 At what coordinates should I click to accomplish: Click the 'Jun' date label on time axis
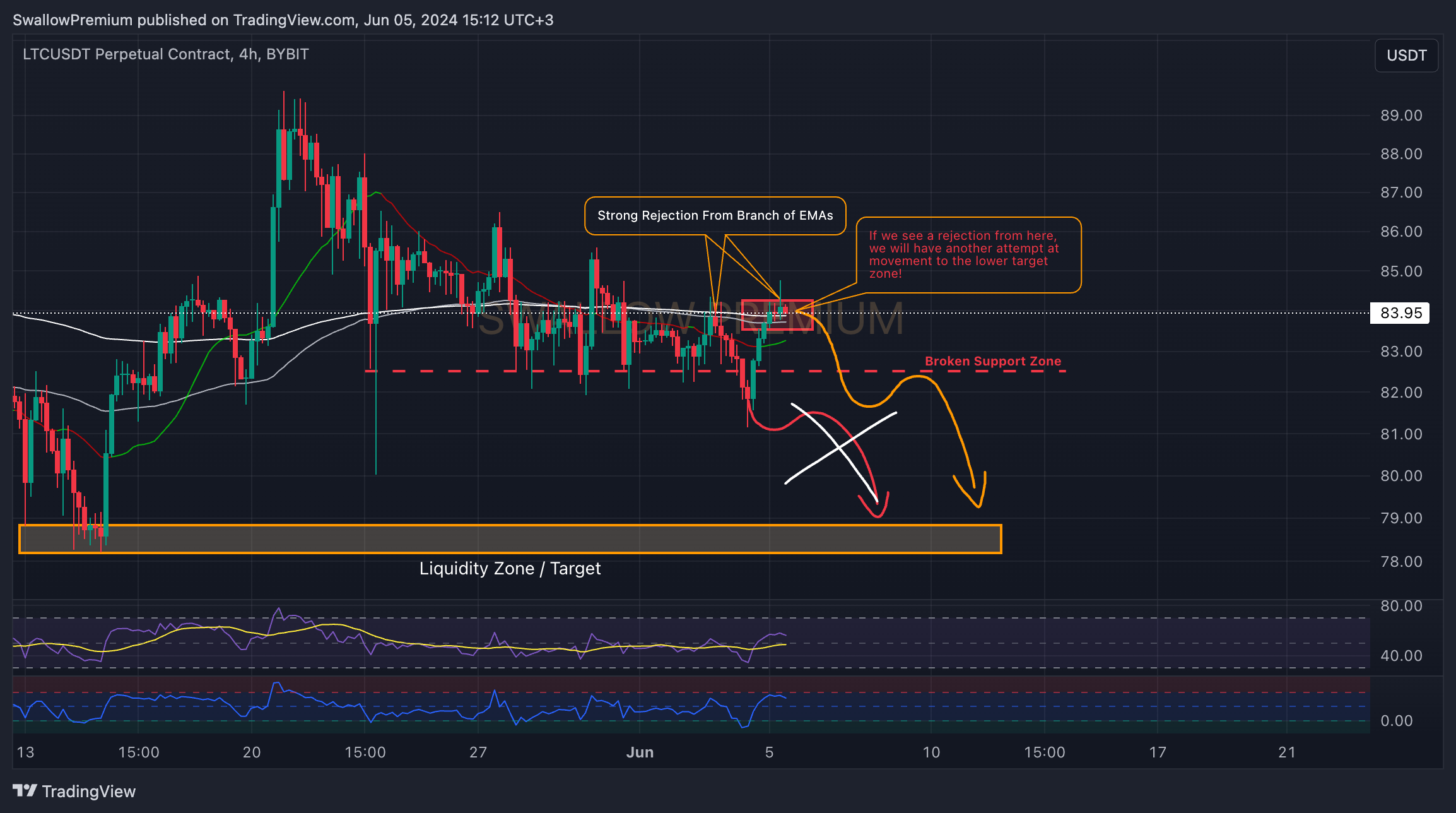coord(640,752)
